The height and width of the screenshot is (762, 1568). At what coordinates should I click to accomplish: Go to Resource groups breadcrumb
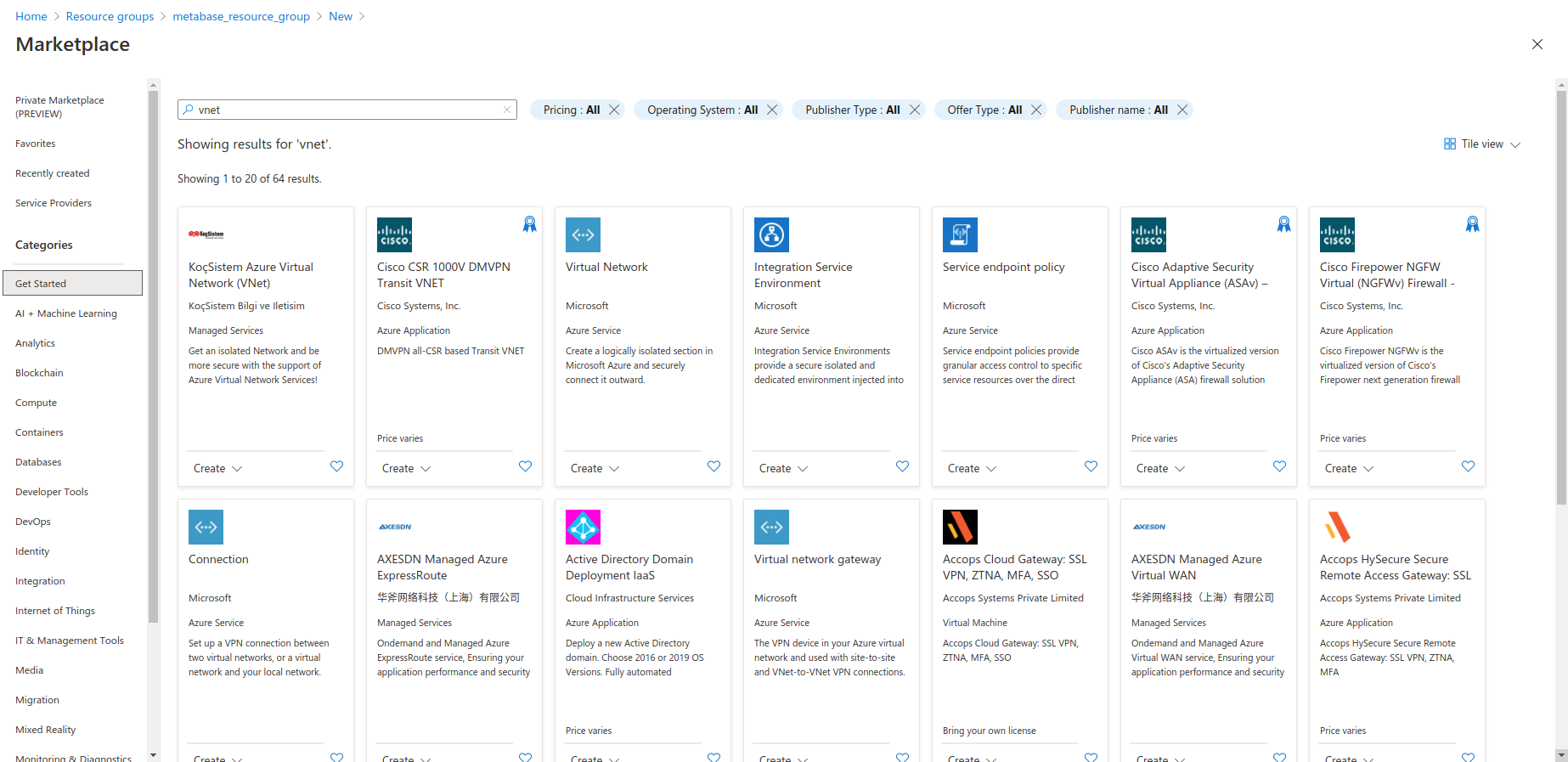pyautogui.click(x=110, y=16)
